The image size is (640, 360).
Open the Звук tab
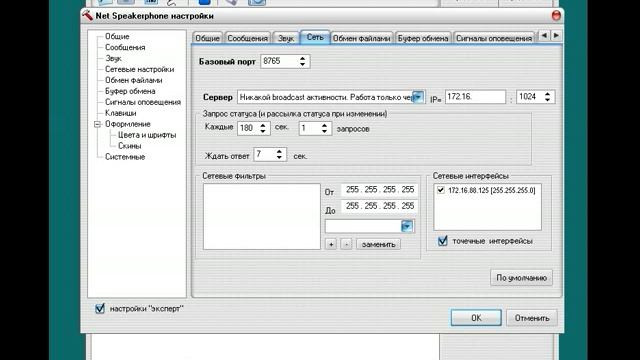tap(286, 38)
